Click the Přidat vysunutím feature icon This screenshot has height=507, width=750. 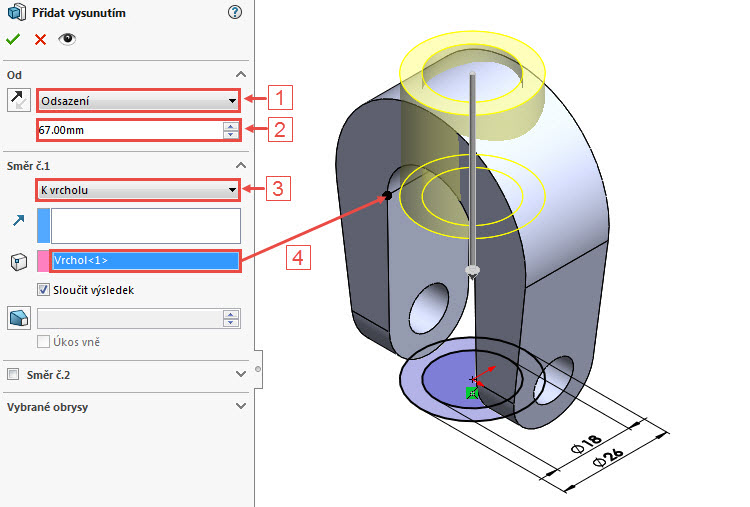click(x=17, y=12)
